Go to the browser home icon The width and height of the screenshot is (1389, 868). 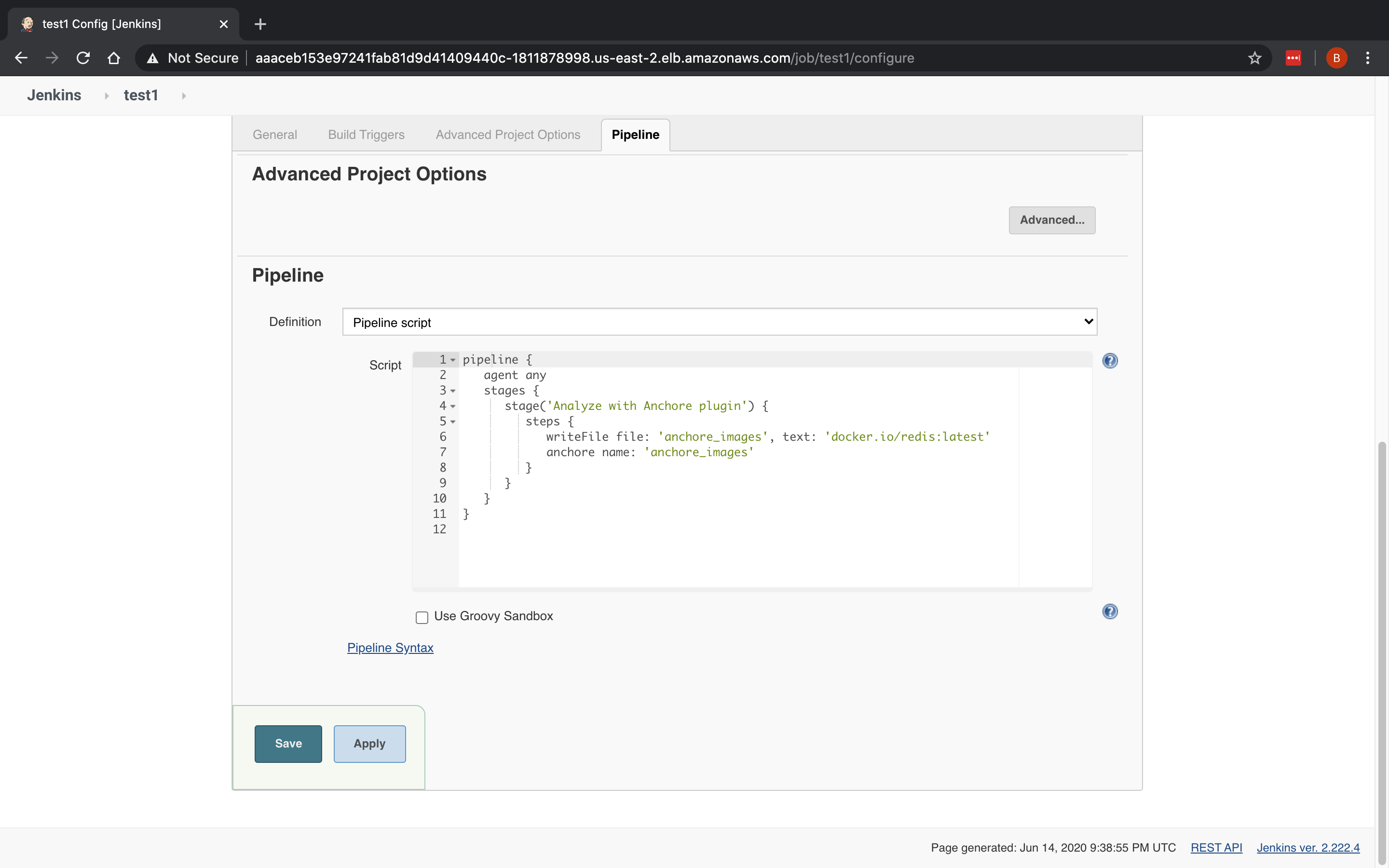114,58
